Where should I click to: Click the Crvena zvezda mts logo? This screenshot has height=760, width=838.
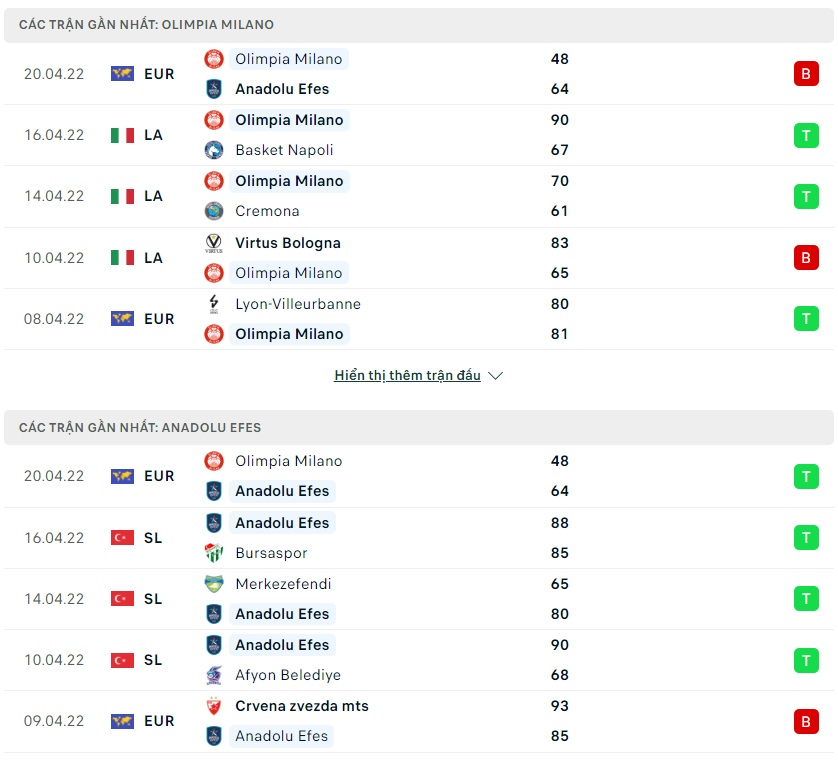(x=214, y=706)
